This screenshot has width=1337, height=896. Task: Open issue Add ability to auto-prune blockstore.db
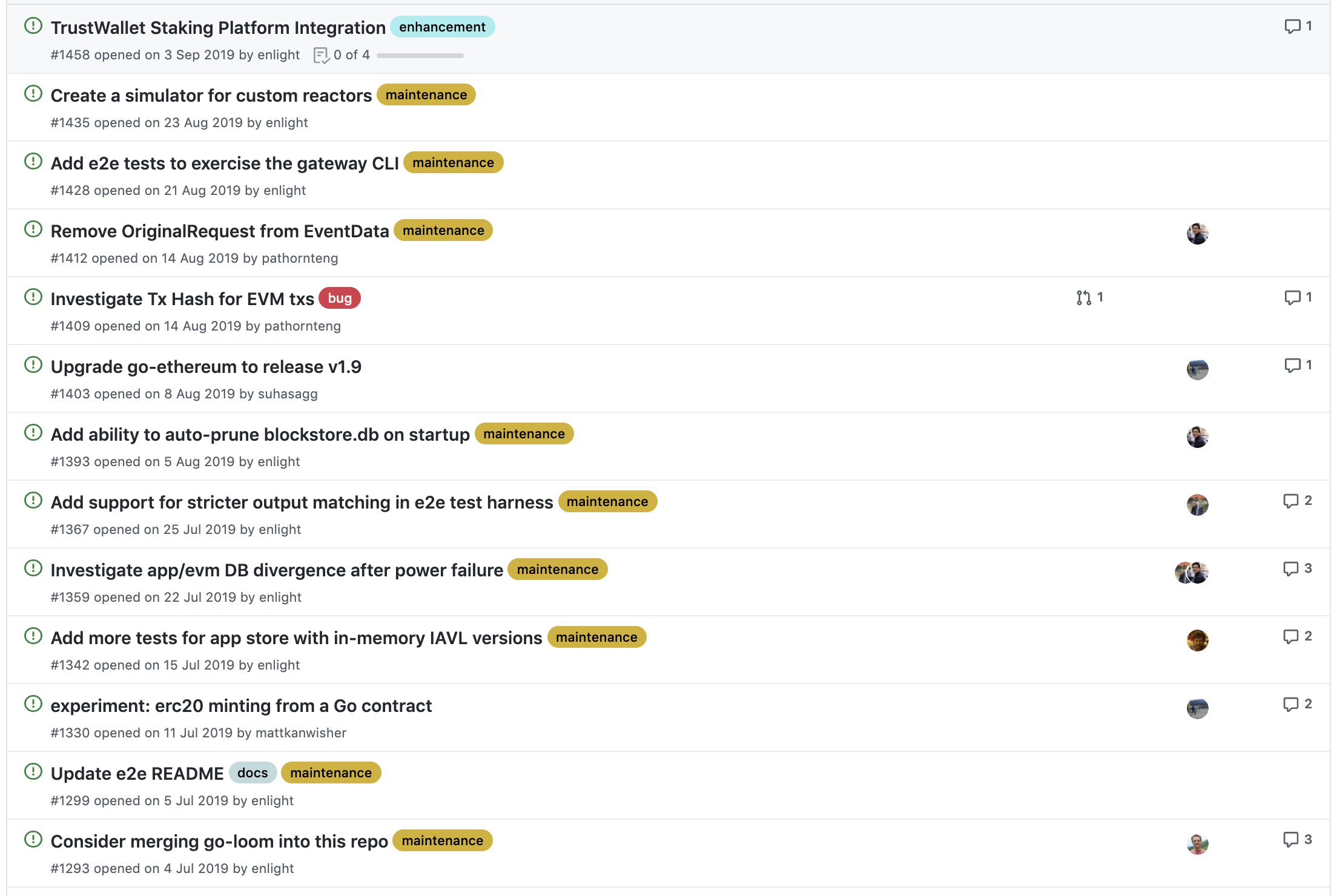pyautogui.click(x=260, y=435)
